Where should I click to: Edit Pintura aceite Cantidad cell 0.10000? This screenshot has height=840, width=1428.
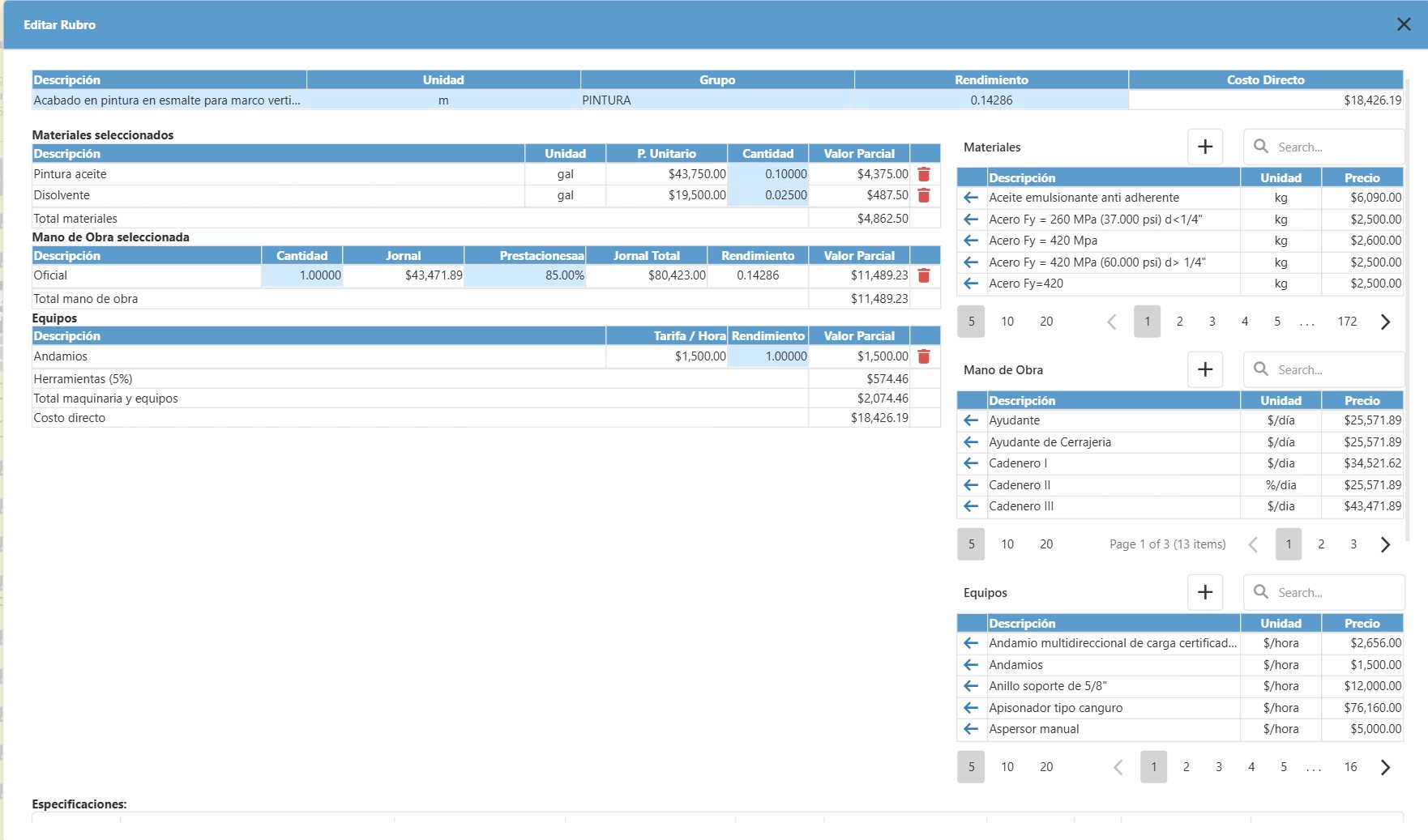[768, 174]
